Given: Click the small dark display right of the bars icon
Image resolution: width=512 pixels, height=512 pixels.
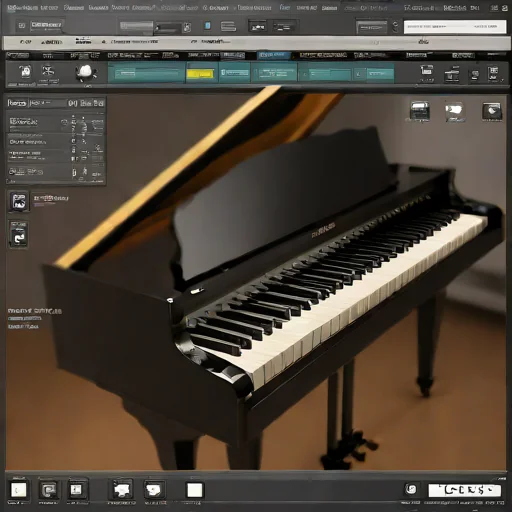Looking at the screenshot, I should pos(257,26).
